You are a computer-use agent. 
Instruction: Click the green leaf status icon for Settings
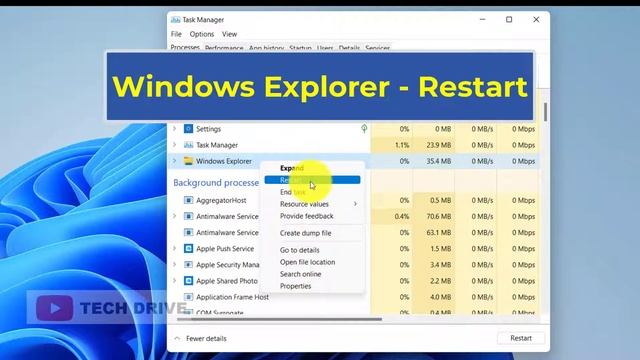click(364, 129)
